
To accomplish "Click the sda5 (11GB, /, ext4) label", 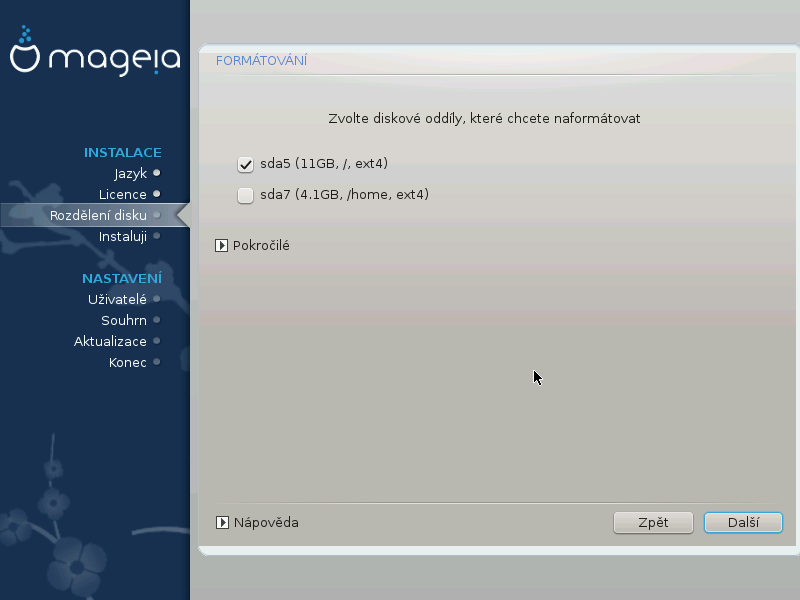I will (323, 163).
